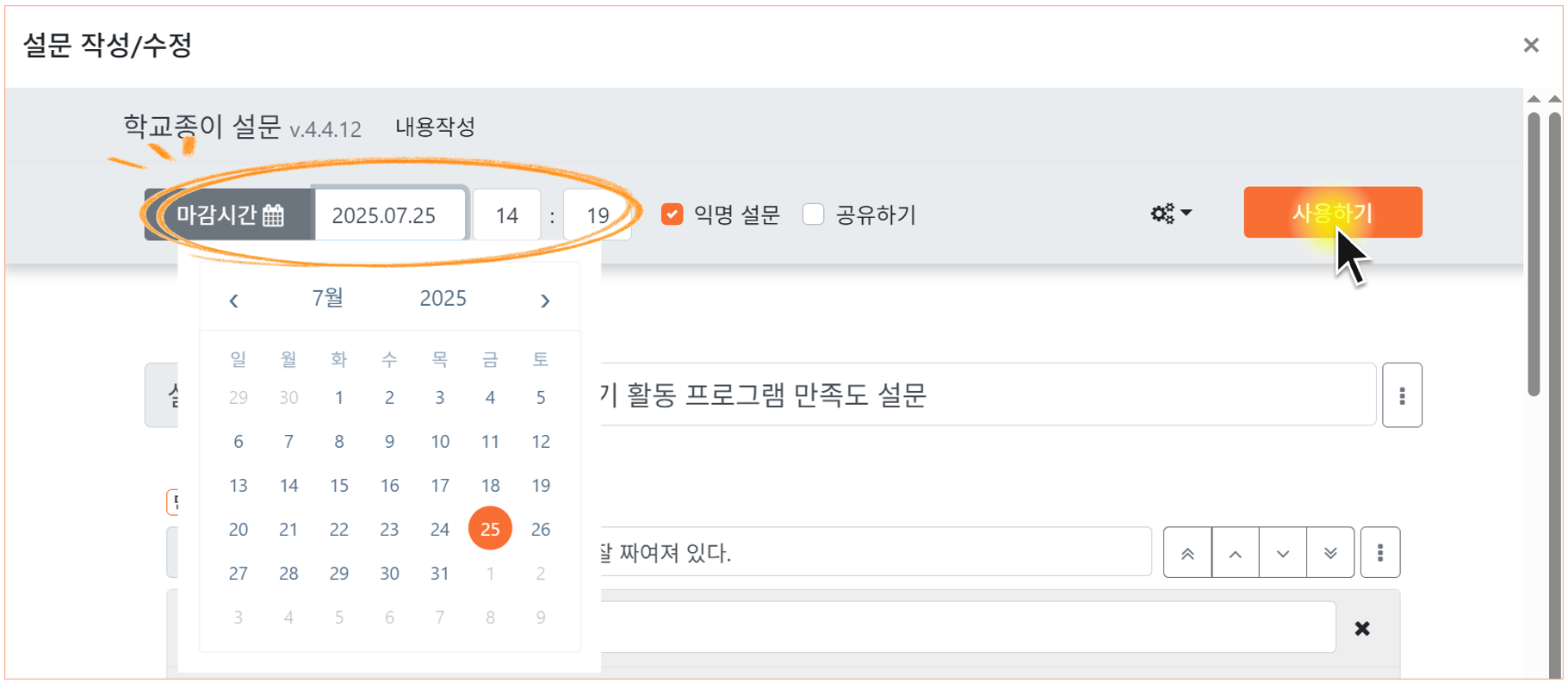Select the 7월 month selector in calendar
1568x683 pixels.
click(328, 298)
